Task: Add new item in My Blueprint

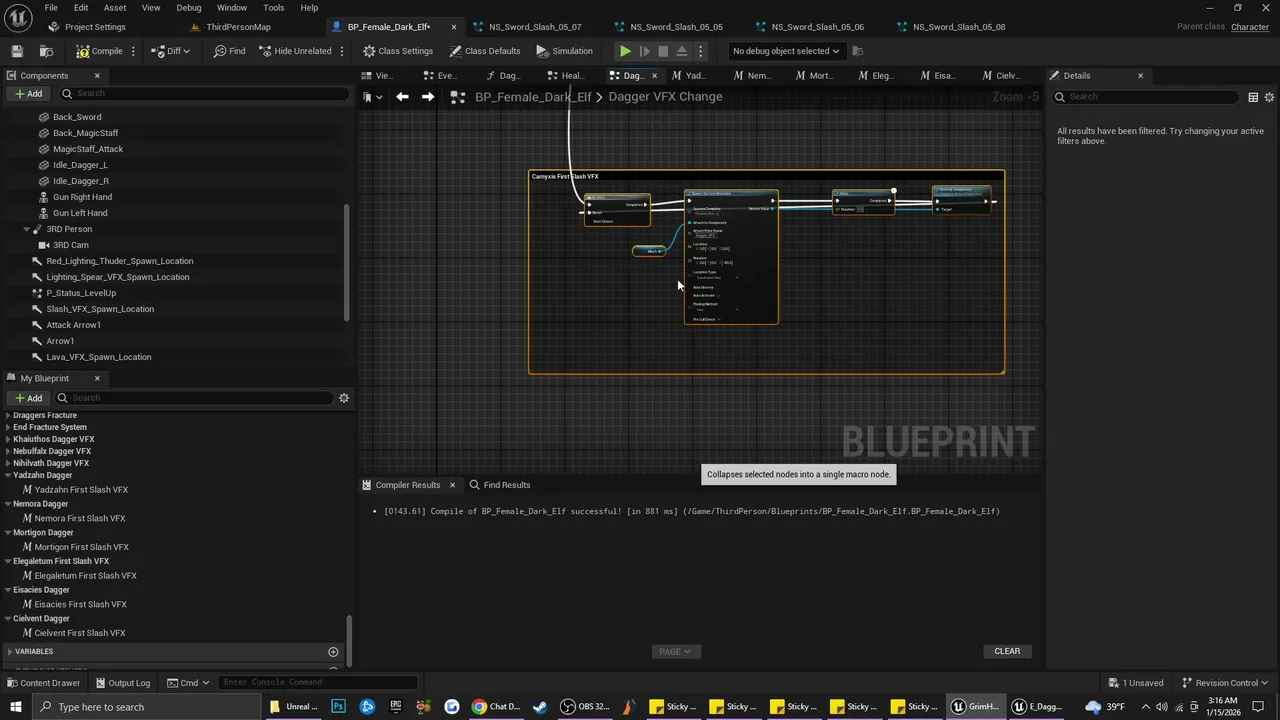Action: coord(28,398)
